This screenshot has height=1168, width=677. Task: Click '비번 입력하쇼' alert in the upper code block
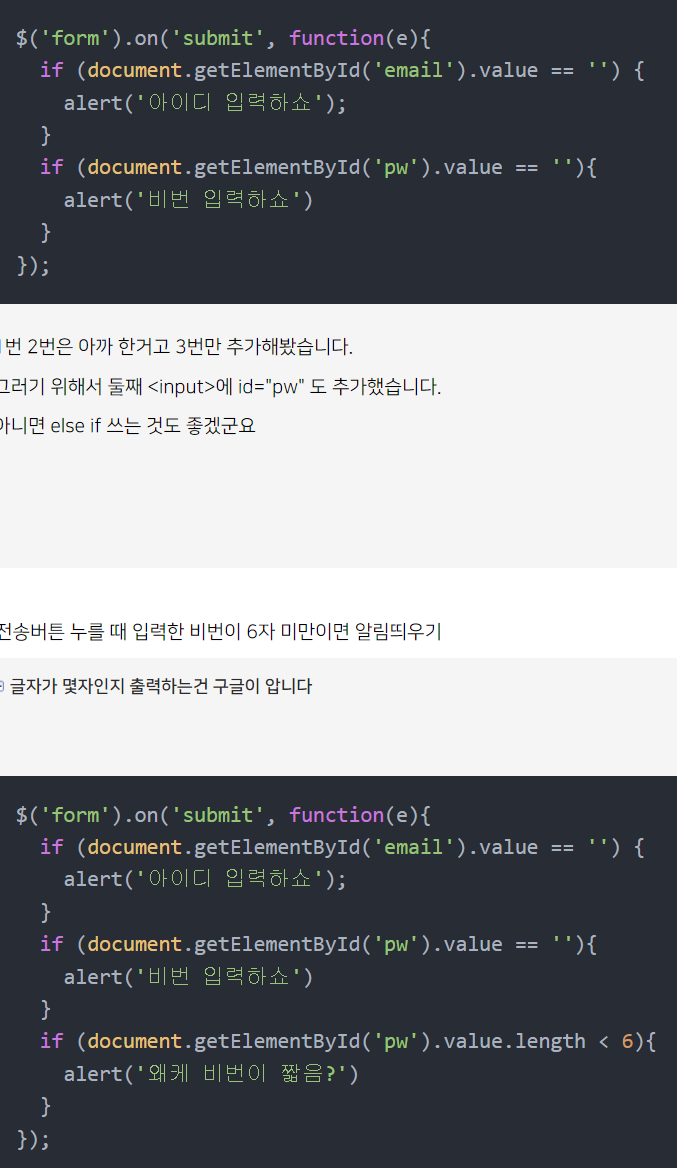[188, 200]
